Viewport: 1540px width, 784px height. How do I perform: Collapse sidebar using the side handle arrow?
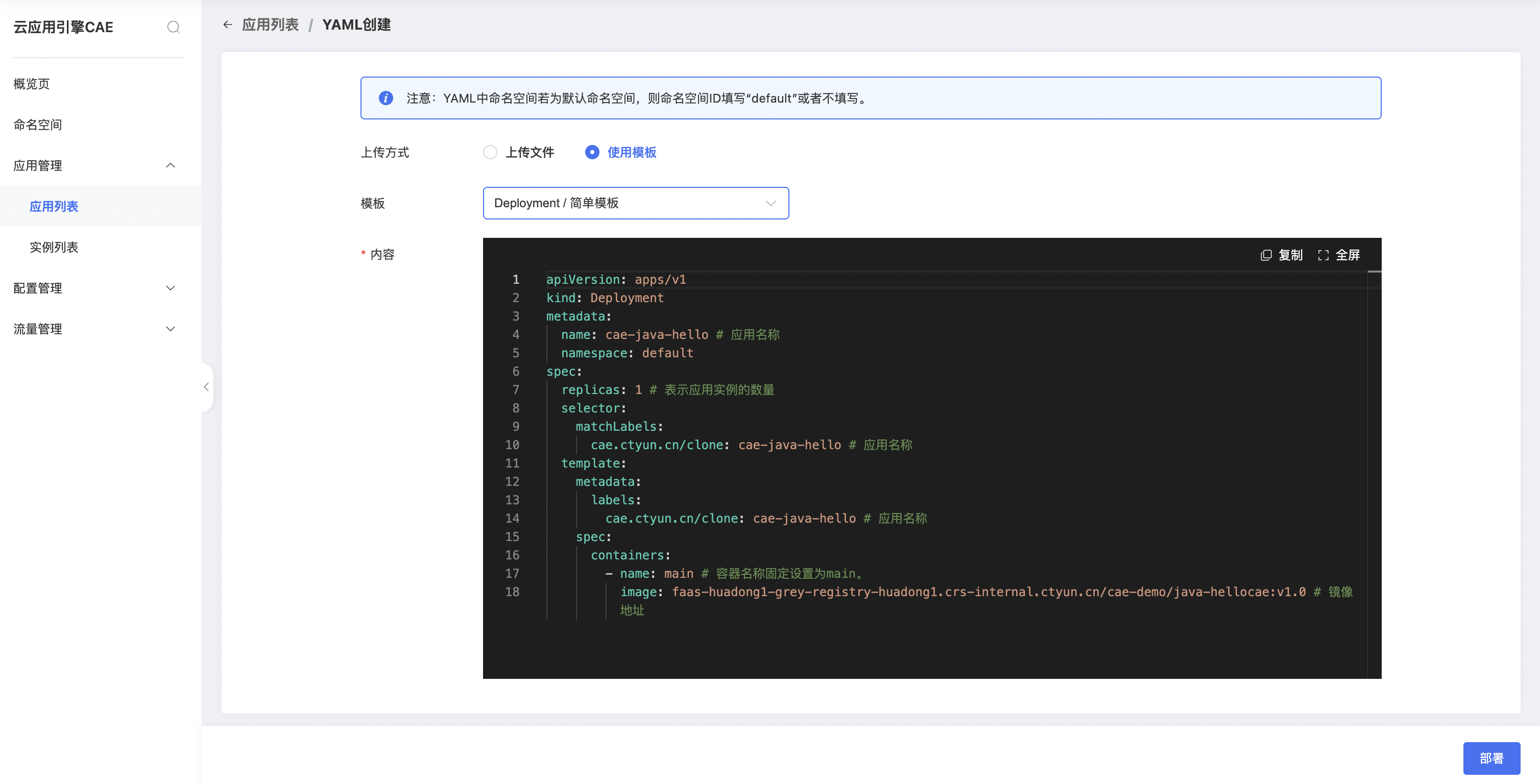point(206,386)
